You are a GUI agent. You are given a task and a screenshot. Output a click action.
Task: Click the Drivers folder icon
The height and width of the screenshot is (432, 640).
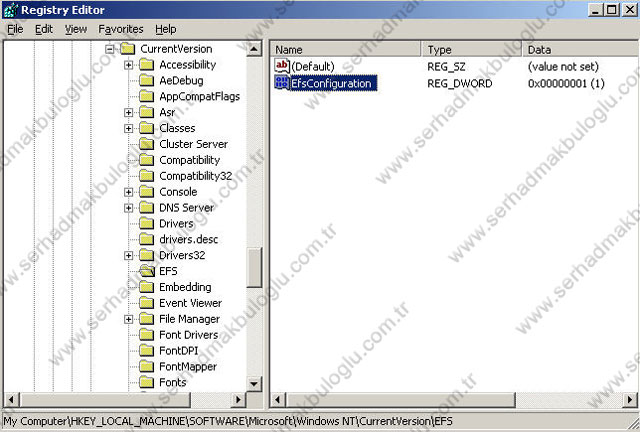[x=147, y=224]
